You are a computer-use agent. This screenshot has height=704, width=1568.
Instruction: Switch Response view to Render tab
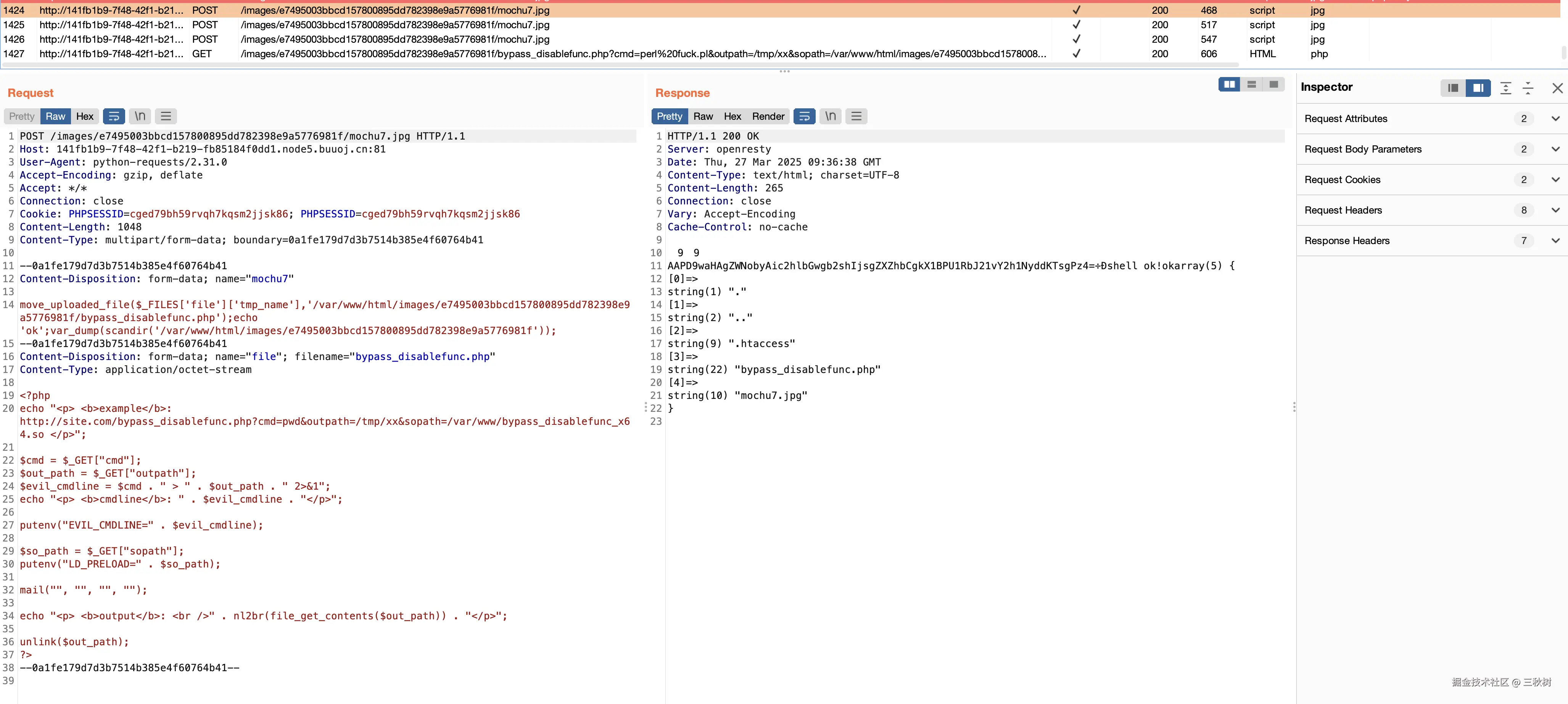768,116
